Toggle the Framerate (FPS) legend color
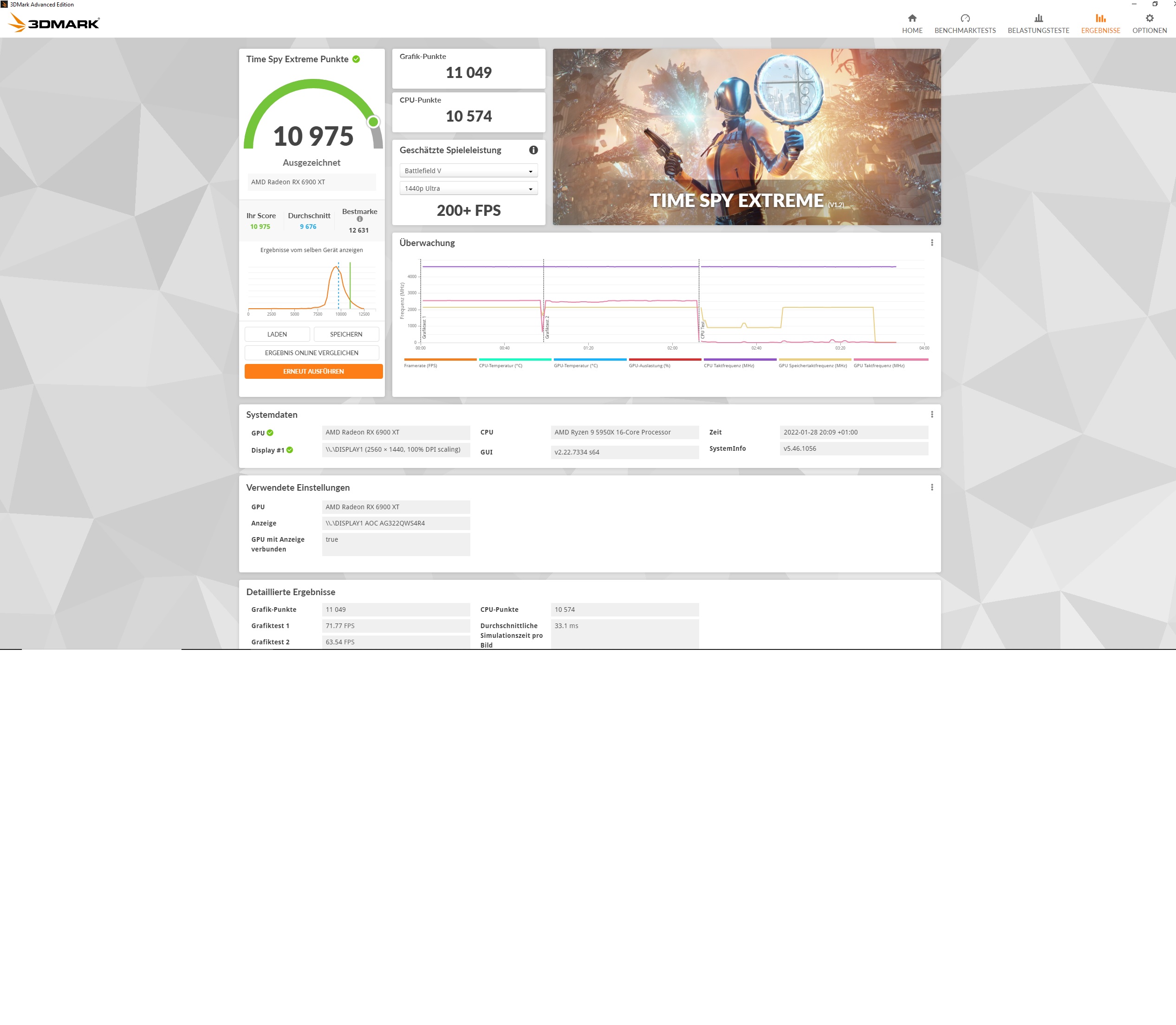 [x=441, y=359]
